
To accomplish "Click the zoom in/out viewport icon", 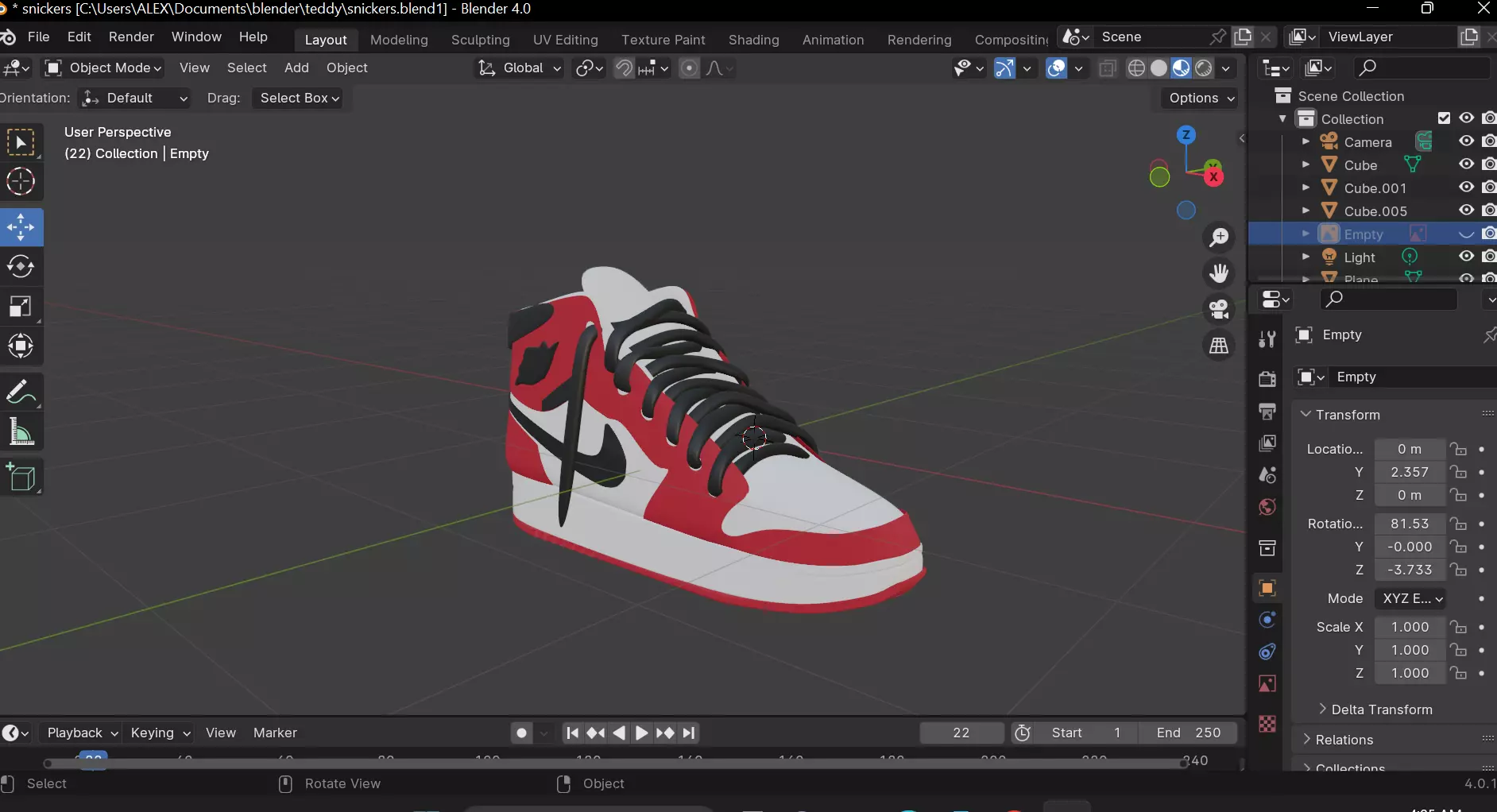I will click(1219, 238).
